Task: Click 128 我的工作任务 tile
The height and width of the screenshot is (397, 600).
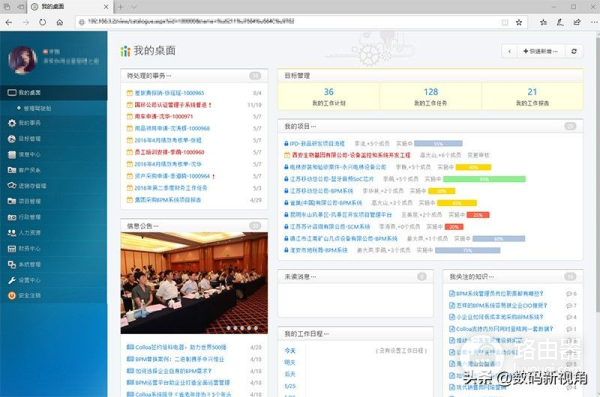Action: tap(430, 96)
